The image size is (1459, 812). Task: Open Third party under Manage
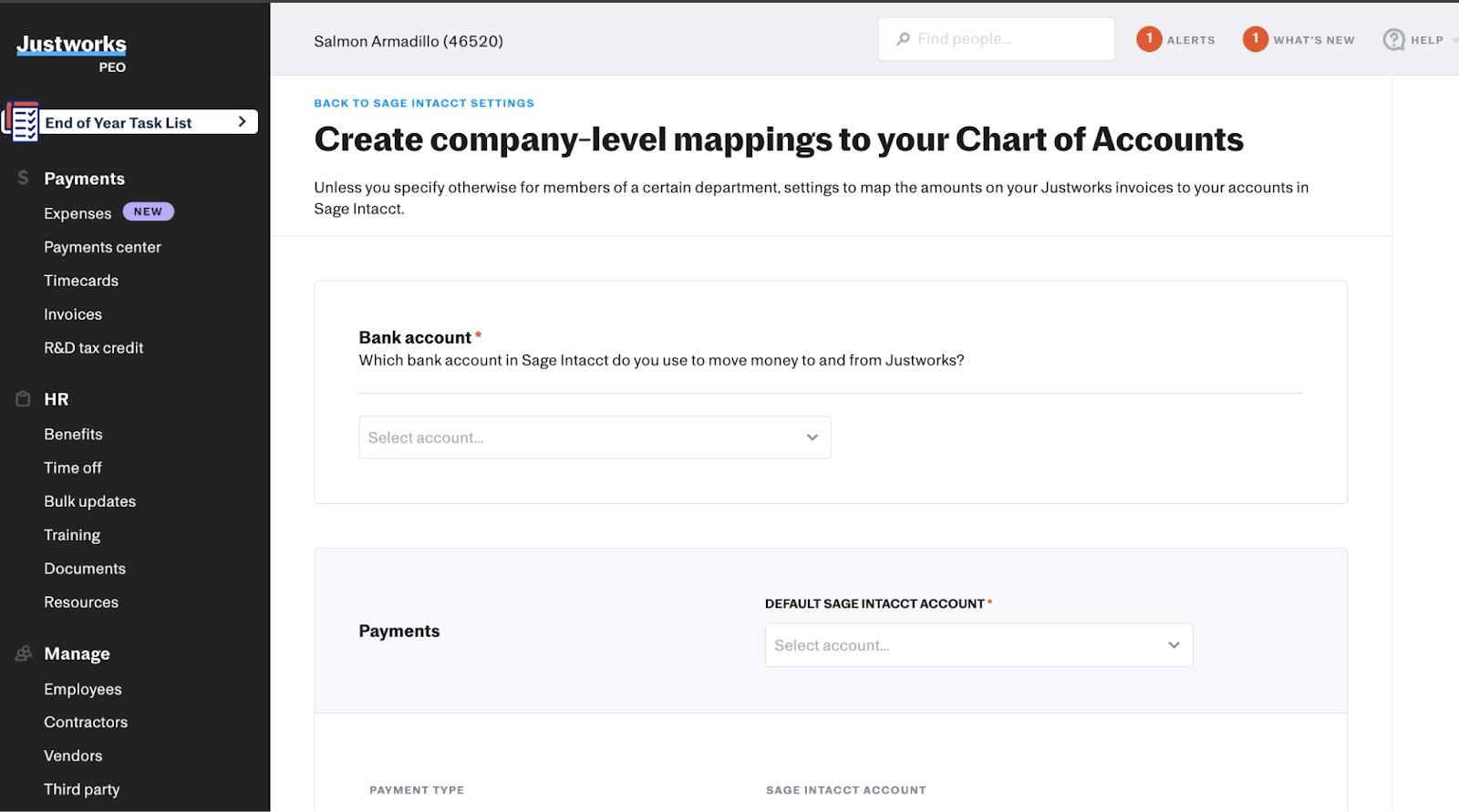tap(82, 789)
